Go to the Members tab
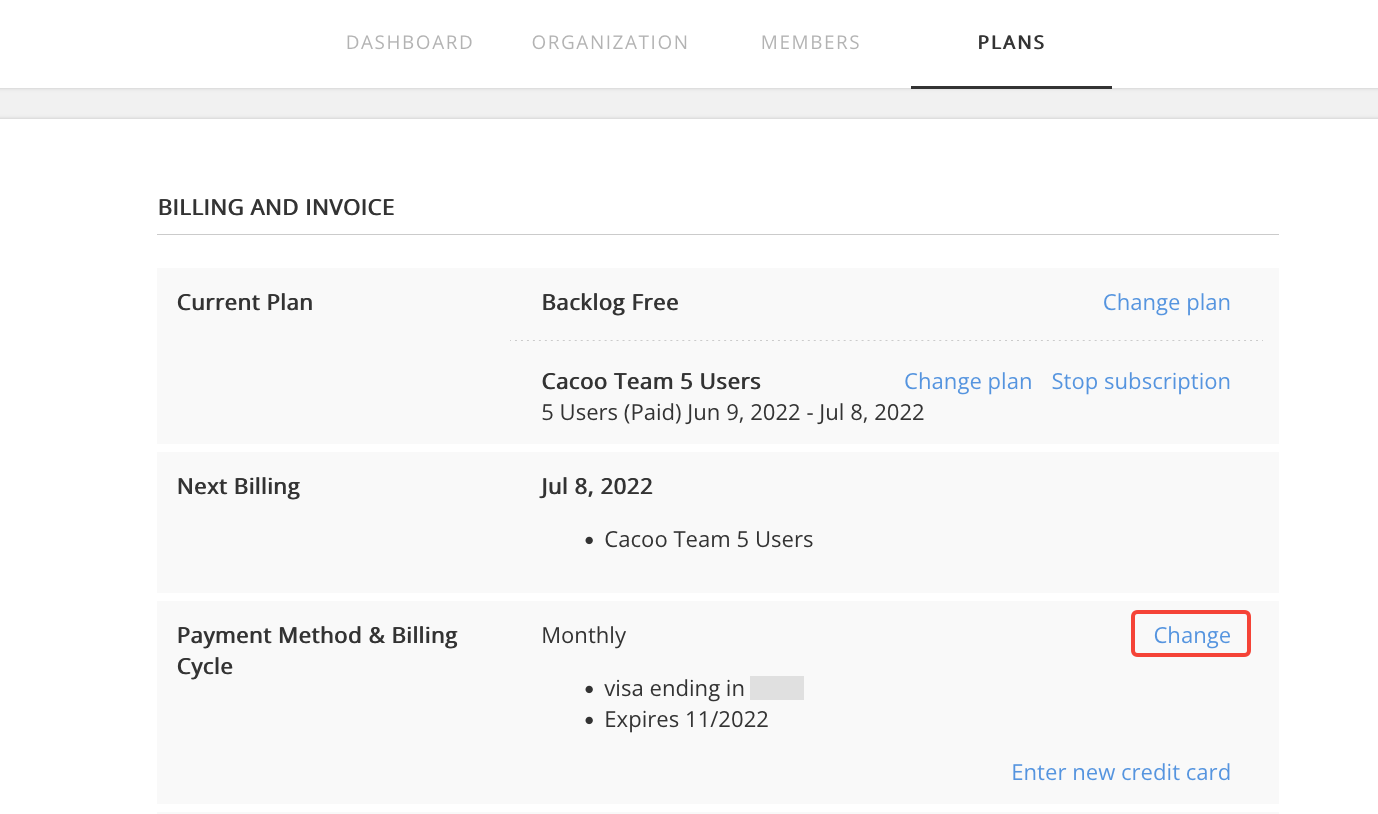 (810, 43)
